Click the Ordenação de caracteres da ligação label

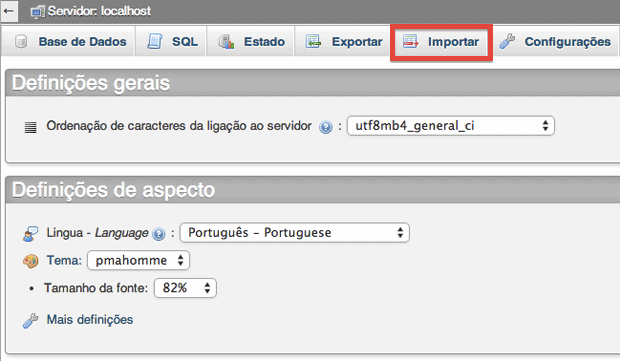(x=179, y=126)
